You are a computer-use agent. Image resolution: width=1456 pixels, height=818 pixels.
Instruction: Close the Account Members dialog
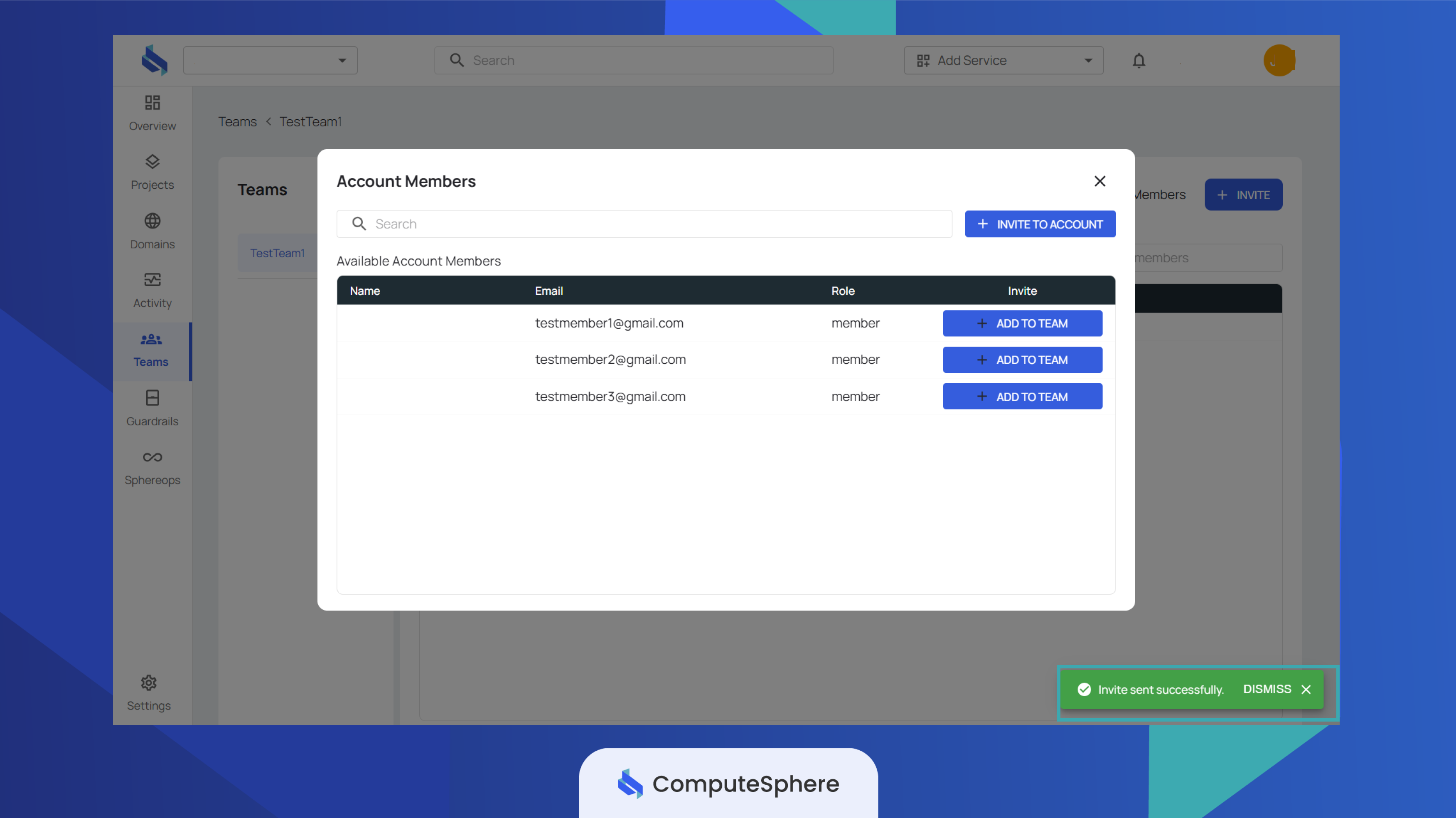(1099, 181)
